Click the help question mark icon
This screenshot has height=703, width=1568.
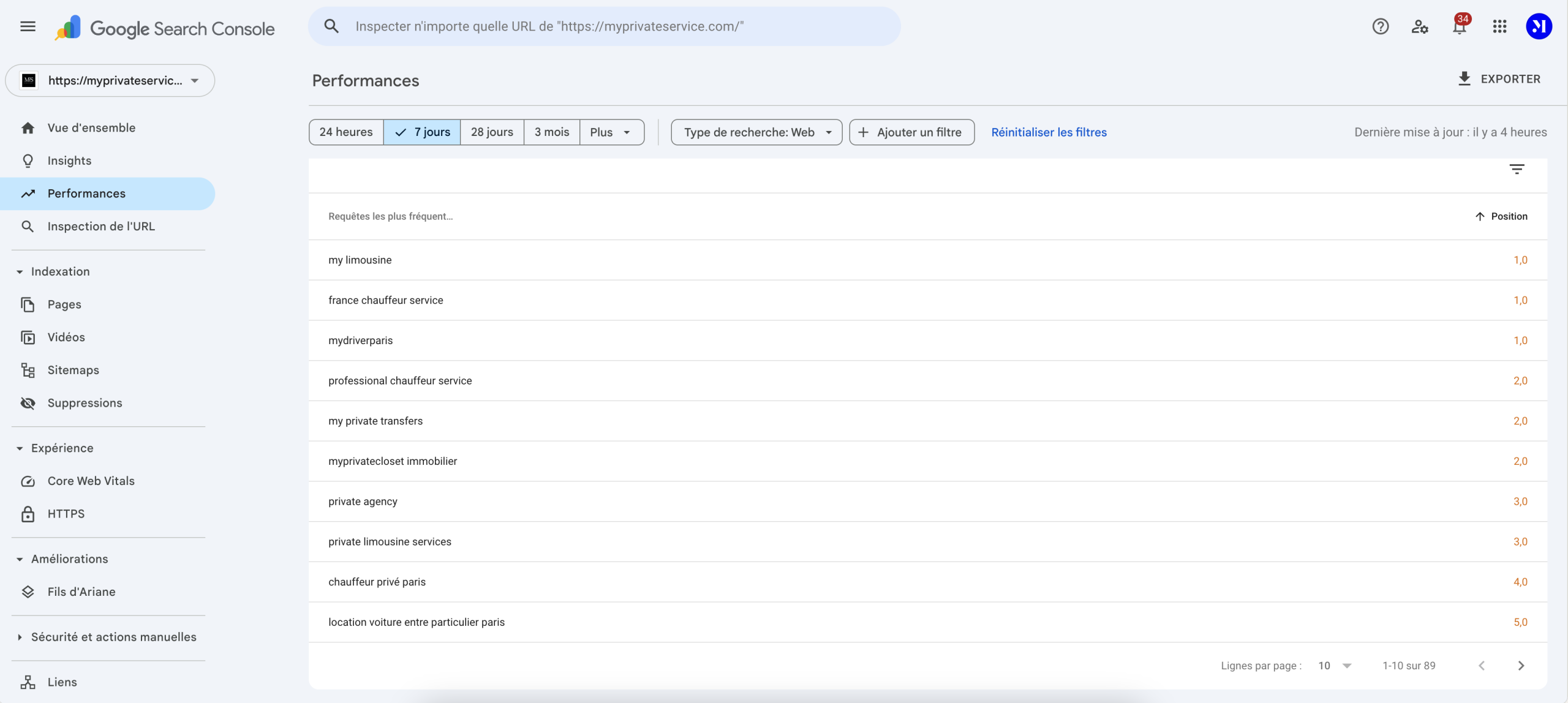pos(1380,26)
